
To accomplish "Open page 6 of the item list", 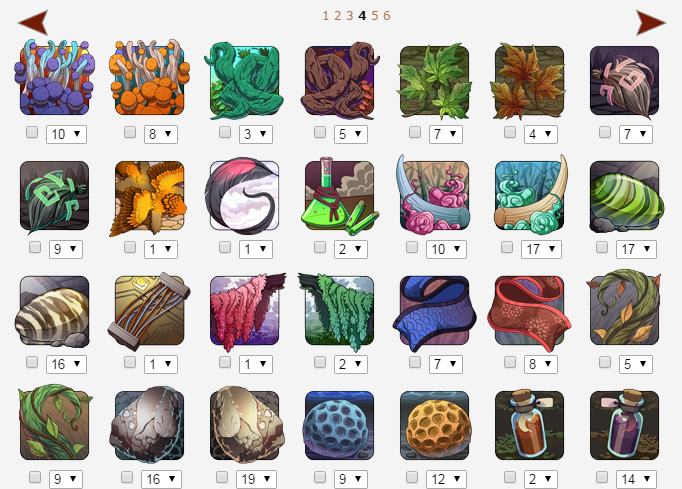I will pos(387,16).
